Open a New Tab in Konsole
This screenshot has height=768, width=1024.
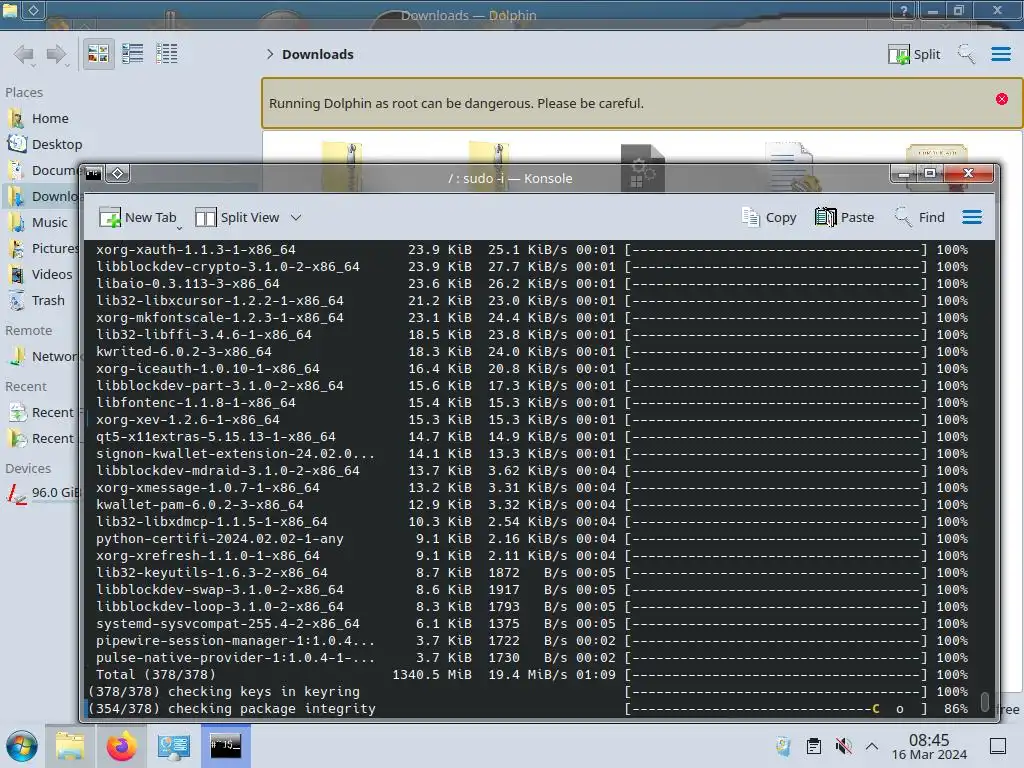[136, 217]
